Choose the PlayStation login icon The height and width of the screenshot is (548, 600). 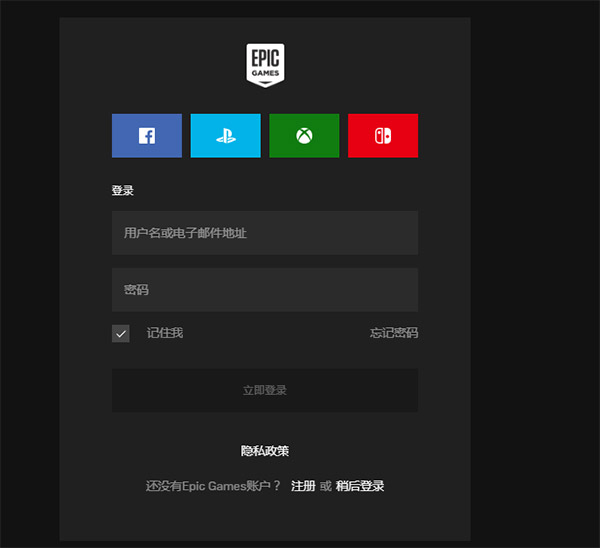click(225, 136)
